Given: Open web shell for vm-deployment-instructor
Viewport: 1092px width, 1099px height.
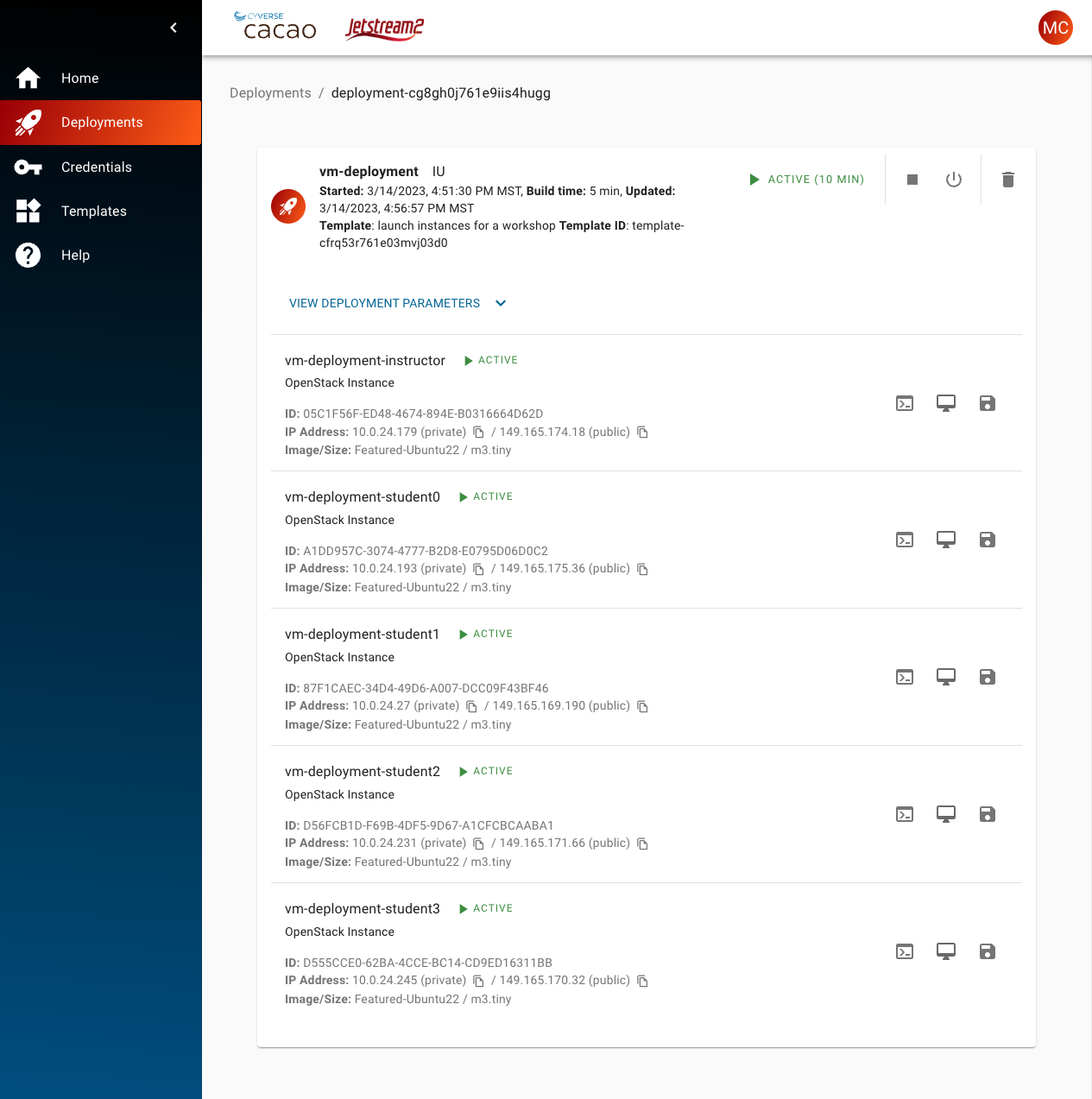Looking at the screenshot, I should click(x=905, y=403).
